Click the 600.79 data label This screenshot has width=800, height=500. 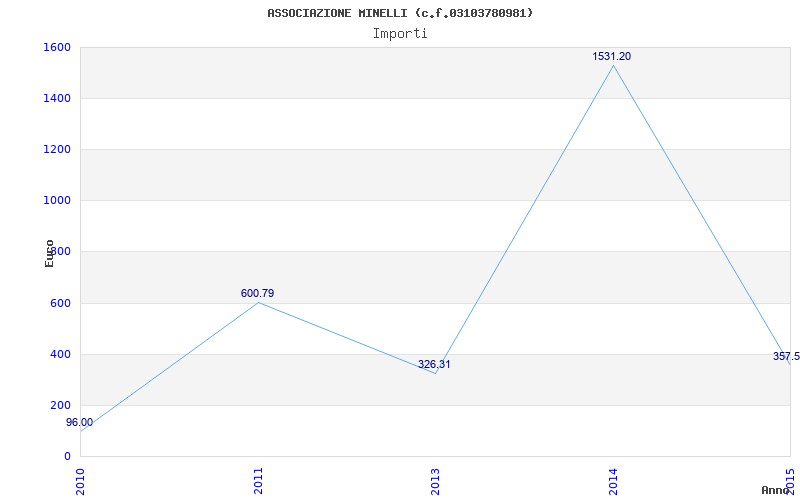click(x=257, y=293)
